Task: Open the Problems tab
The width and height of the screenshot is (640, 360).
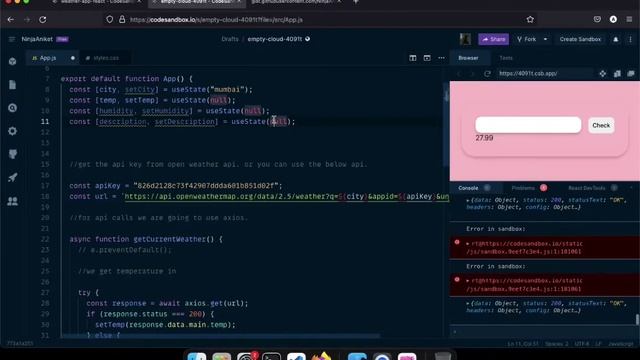Action: [523, 188]
